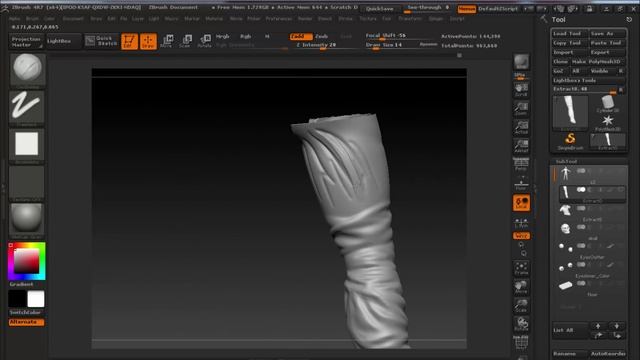Open the Tool palette header
This screenshot has width=640, height=360.
558,20
